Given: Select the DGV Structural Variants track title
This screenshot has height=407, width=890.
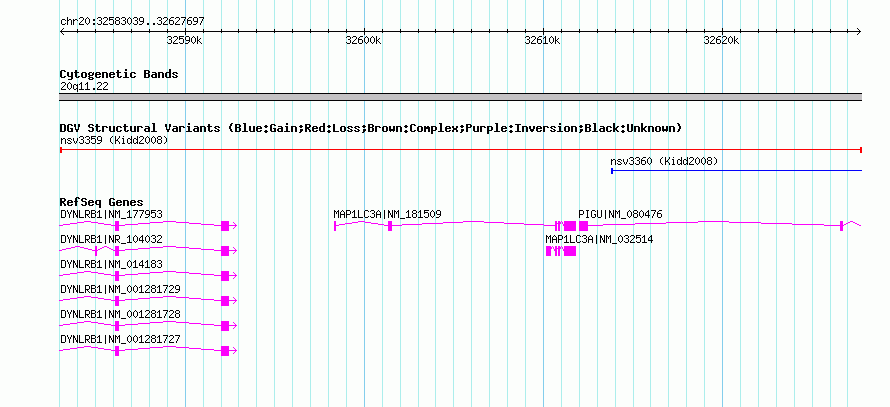Looking at the screenshot, I should (x=371, y=128).
